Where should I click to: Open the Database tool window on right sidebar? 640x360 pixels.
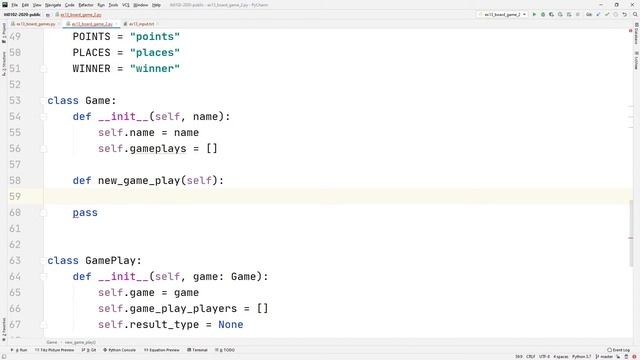click(636, 34)
